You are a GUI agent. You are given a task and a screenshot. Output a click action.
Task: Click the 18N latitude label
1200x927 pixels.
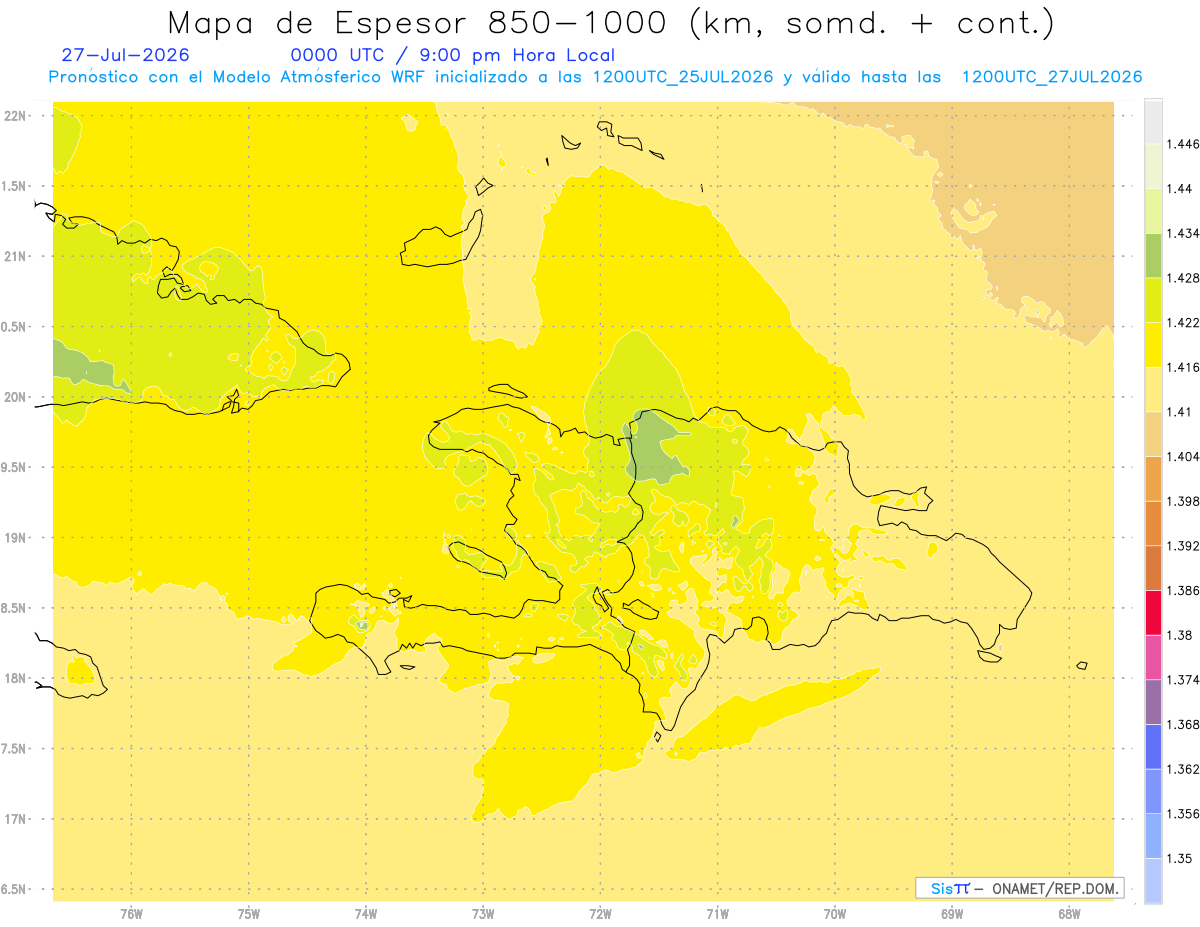click(15, 679)
